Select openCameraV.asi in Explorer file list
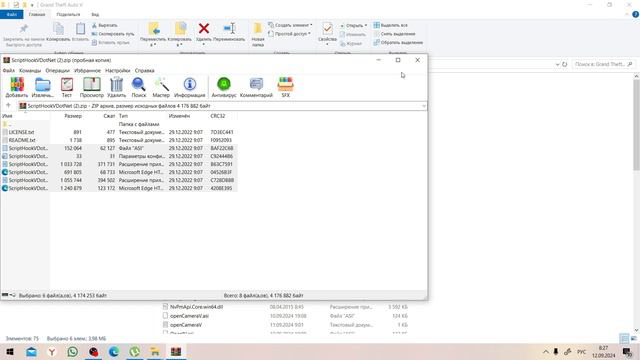Screen dimensions: 640x360 (189, 316)
